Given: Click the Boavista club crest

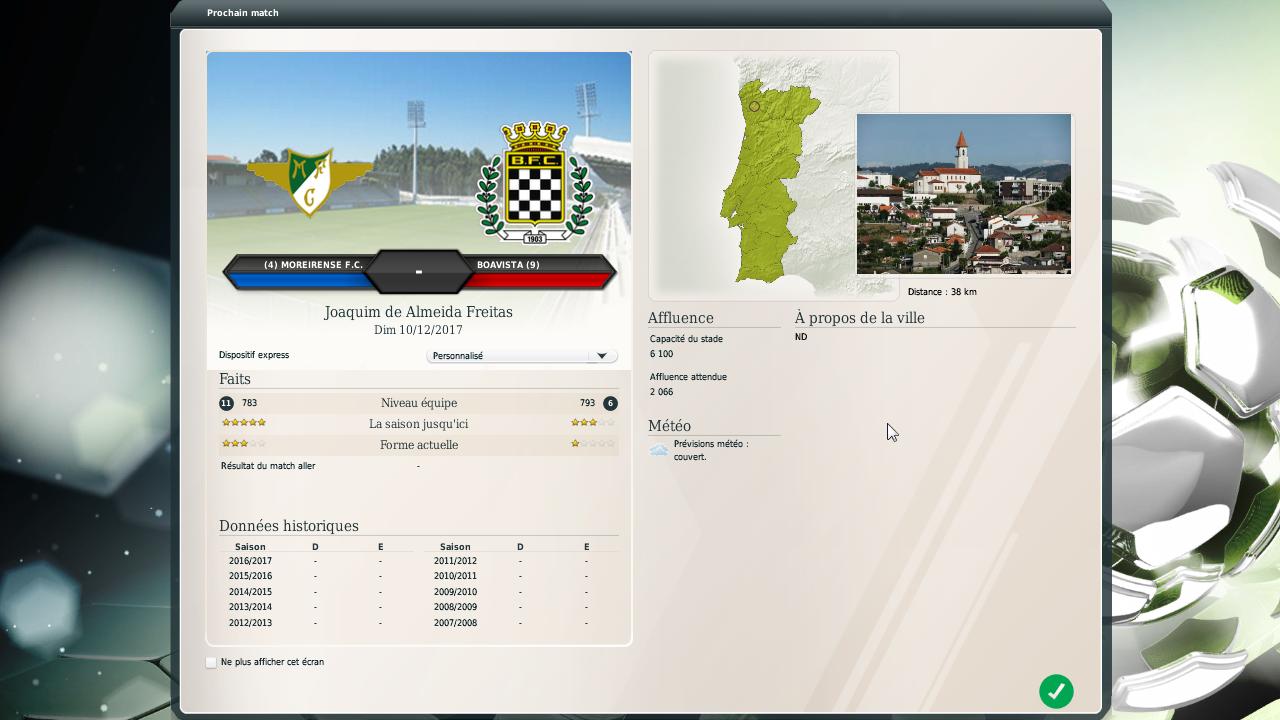Looking at the screenshot, I should pyautogui.click(x=534, y=182).
